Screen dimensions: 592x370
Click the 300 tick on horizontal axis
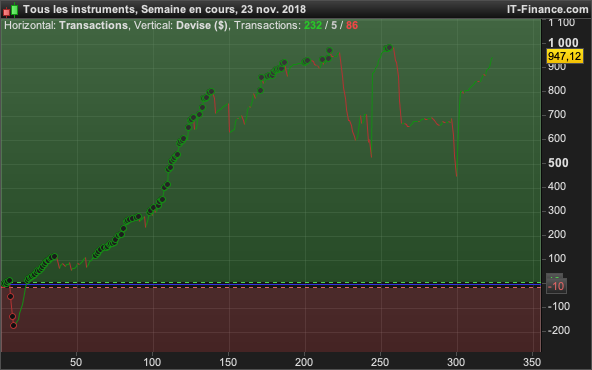click(456, 362)
